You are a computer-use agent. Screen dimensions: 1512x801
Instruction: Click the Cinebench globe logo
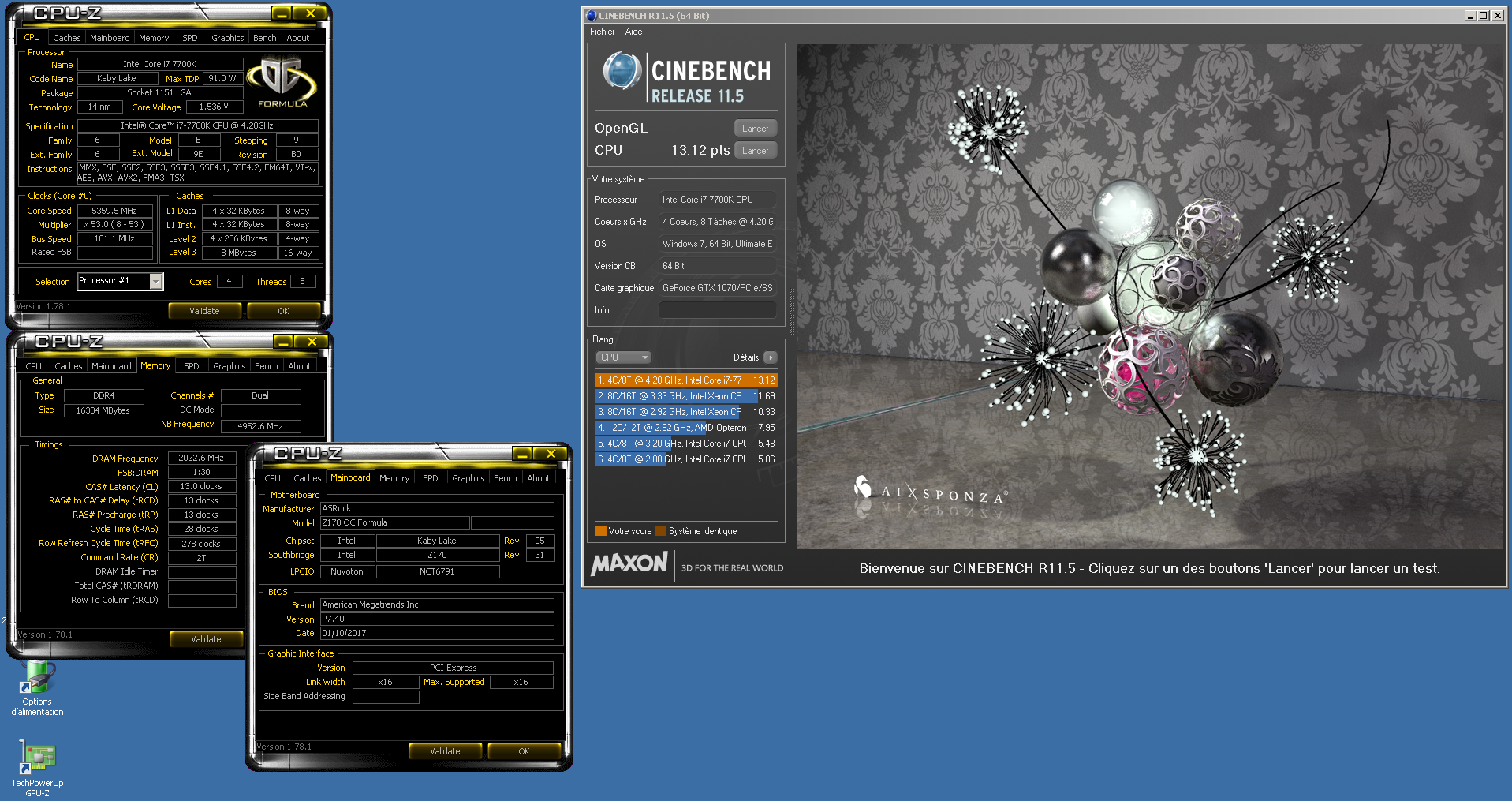(622, 71)
